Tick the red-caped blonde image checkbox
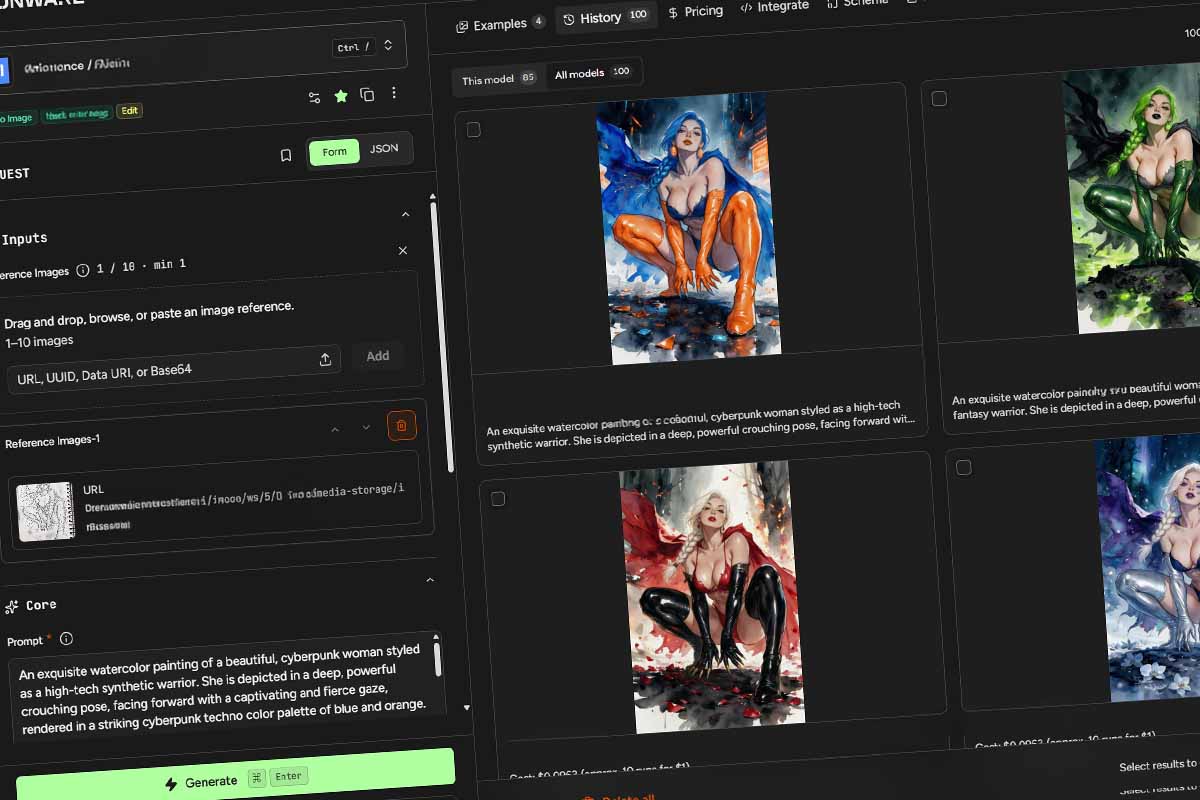This screenshot has width=1200, height=800. pyautogui.click(x=498, y=498)
